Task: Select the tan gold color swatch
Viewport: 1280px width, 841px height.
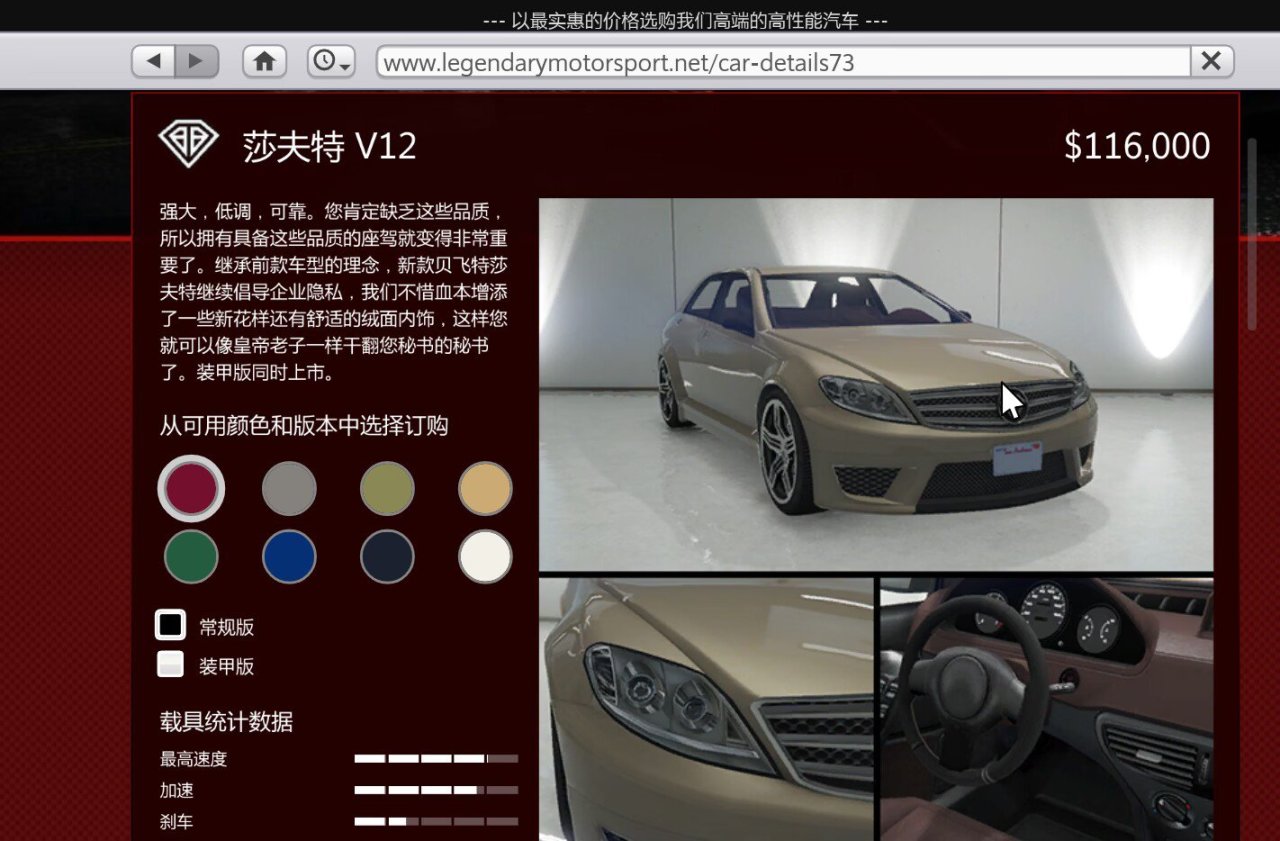Action: [x=485, y=488]
